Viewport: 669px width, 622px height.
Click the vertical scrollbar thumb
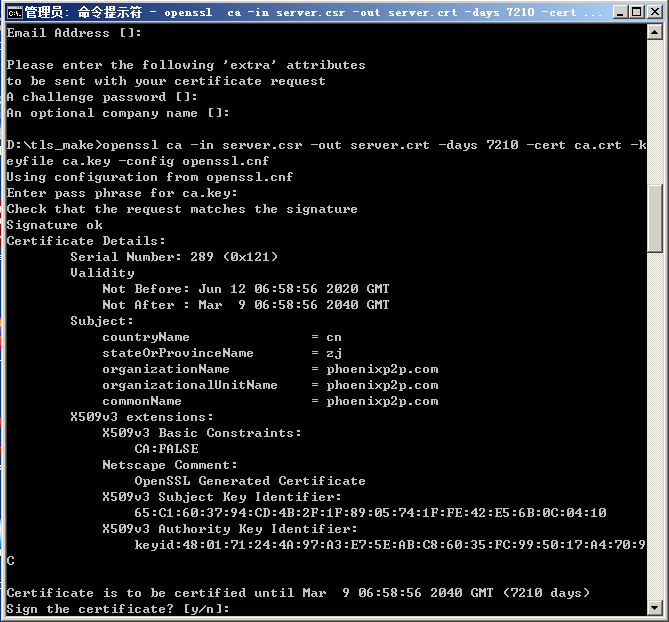pos(654,218)
